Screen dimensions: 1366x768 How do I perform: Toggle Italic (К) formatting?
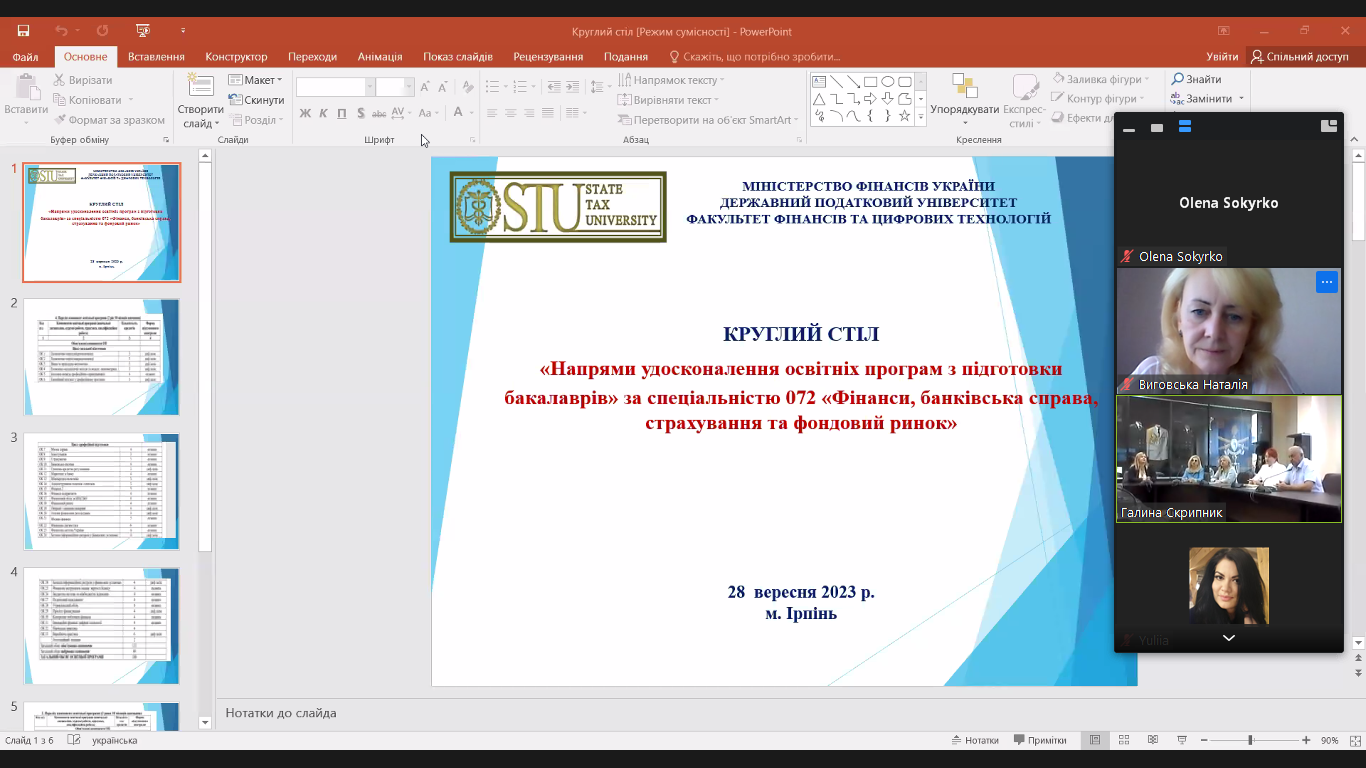coord(323,113)
